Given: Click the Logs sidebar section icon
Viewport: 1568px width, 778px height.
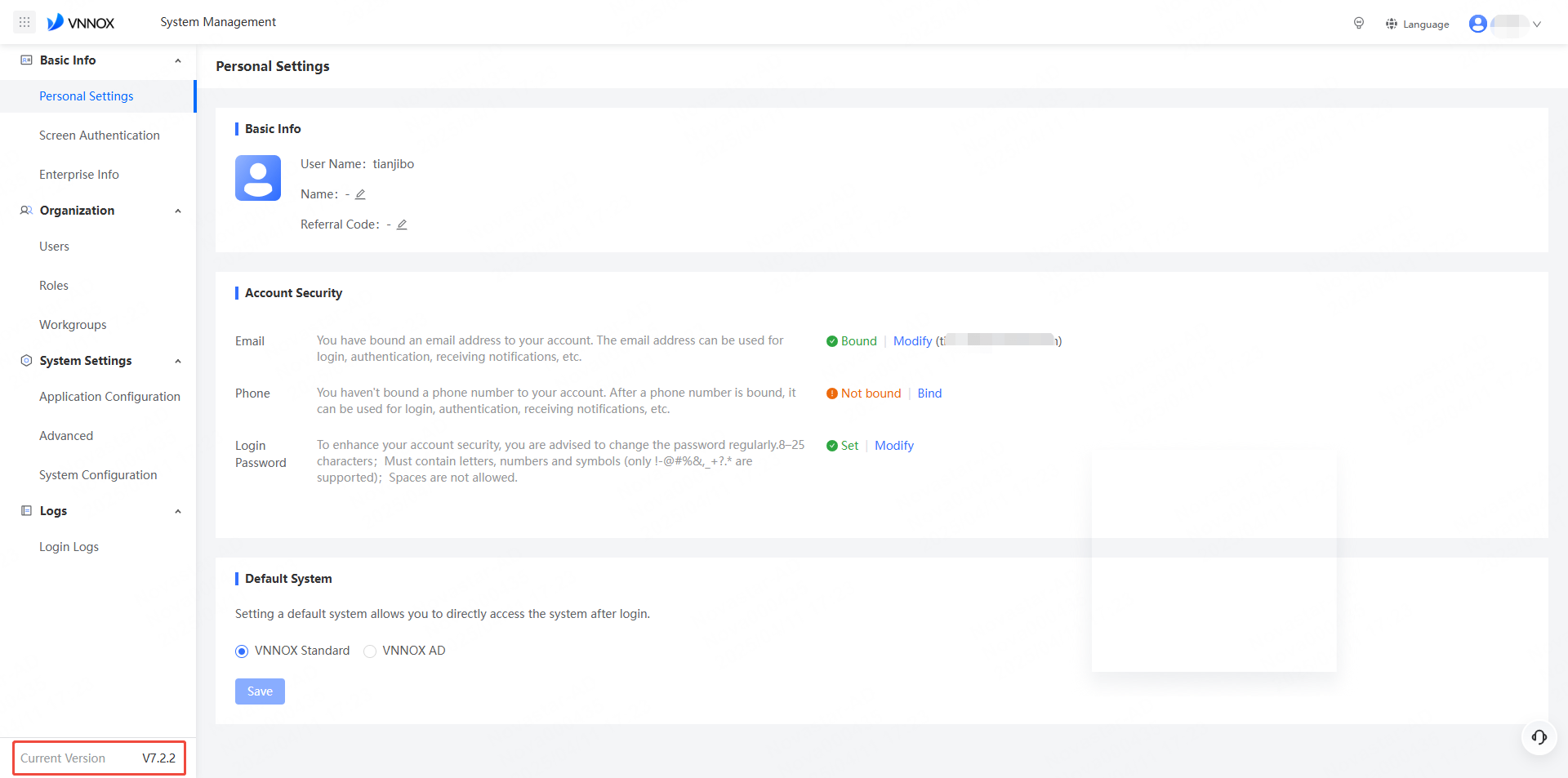Looking at the screenshot, I should (26, 511).
